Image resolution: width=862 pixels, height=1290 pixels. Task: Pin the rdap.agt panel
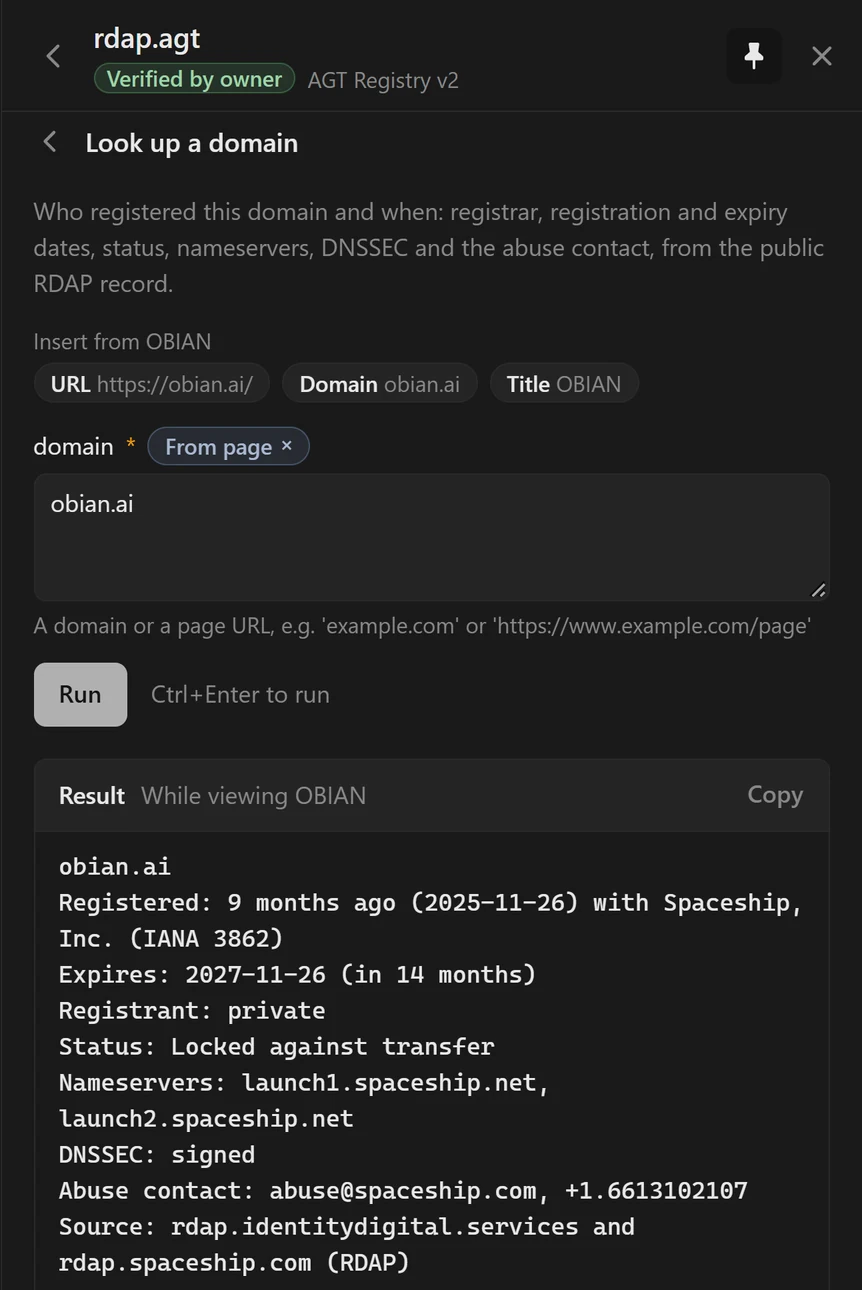(754, 56)
